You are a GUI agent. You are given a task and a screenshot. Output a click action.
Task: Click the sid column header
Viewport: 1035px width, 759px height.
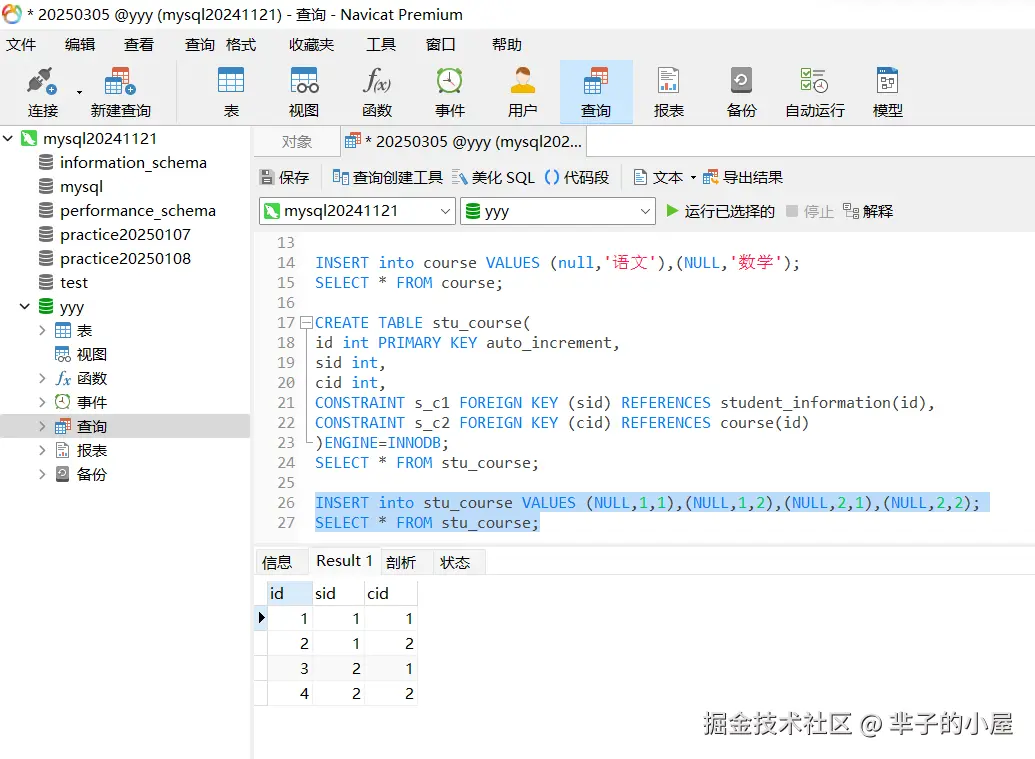339,593
